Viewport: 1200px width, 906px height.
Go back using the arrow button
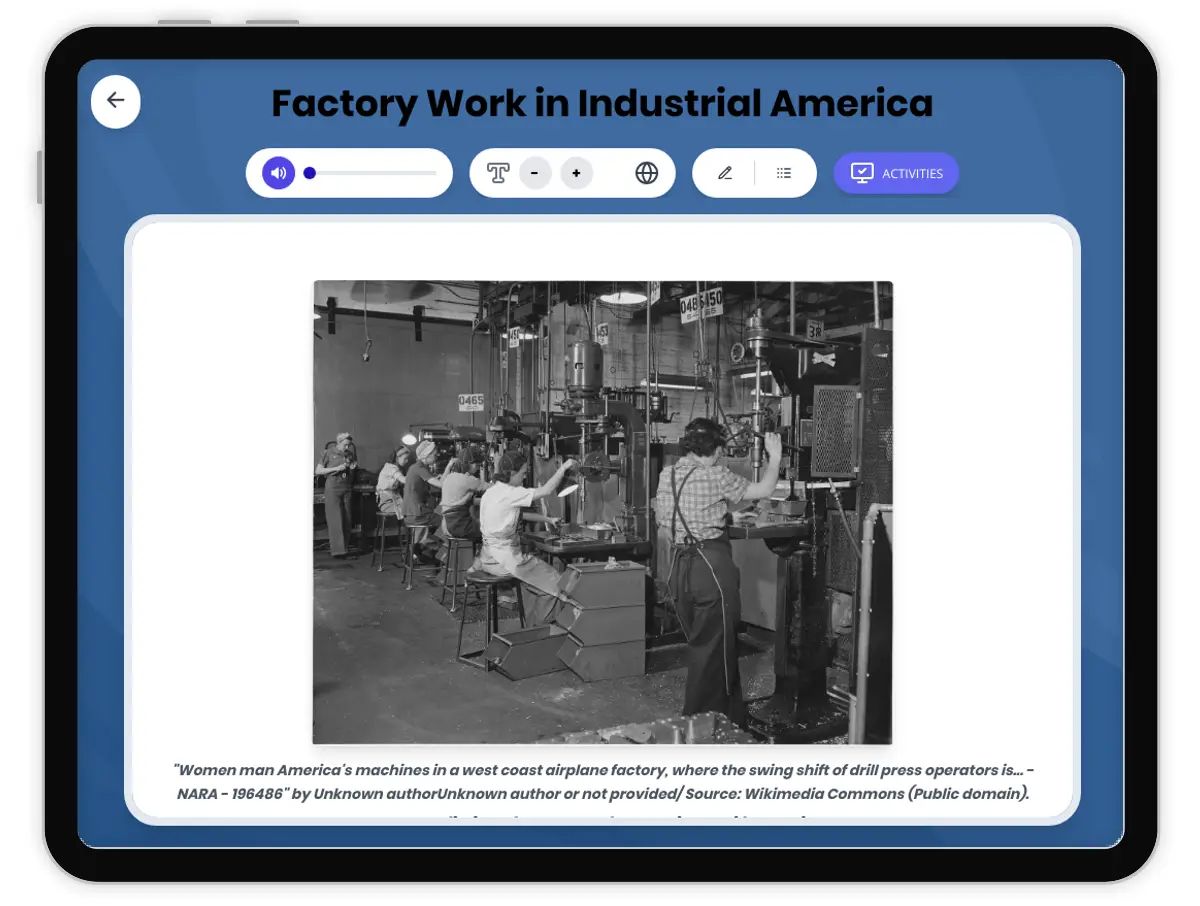[x=116, y=101]
